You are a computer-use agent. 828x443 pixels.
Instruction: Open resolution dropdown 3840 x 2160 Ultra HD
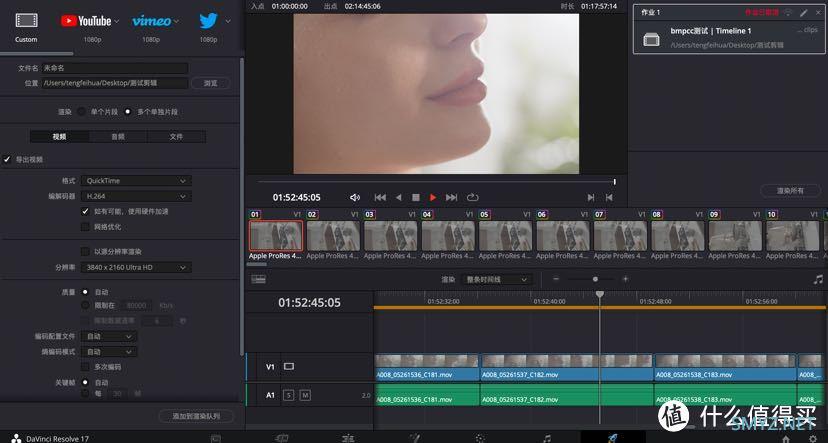(136, 267)
